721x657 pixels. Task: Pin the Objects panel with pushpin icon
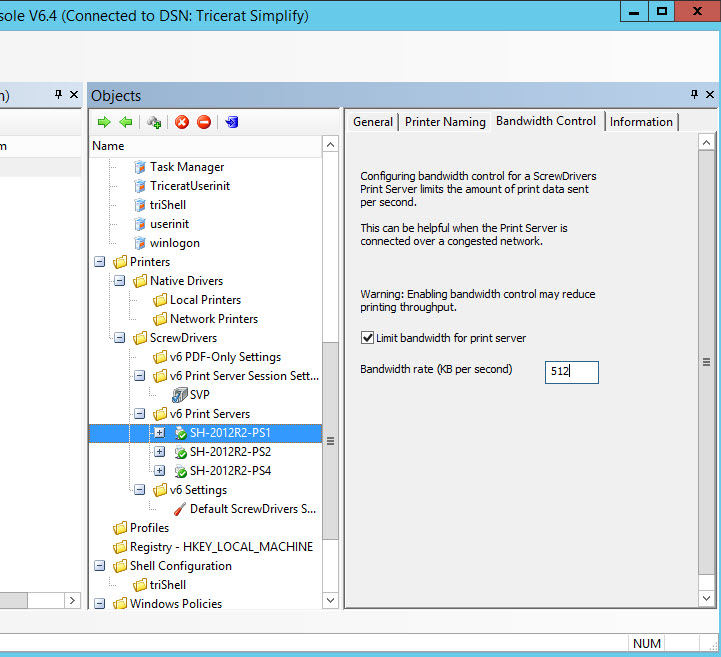(694, 95)
